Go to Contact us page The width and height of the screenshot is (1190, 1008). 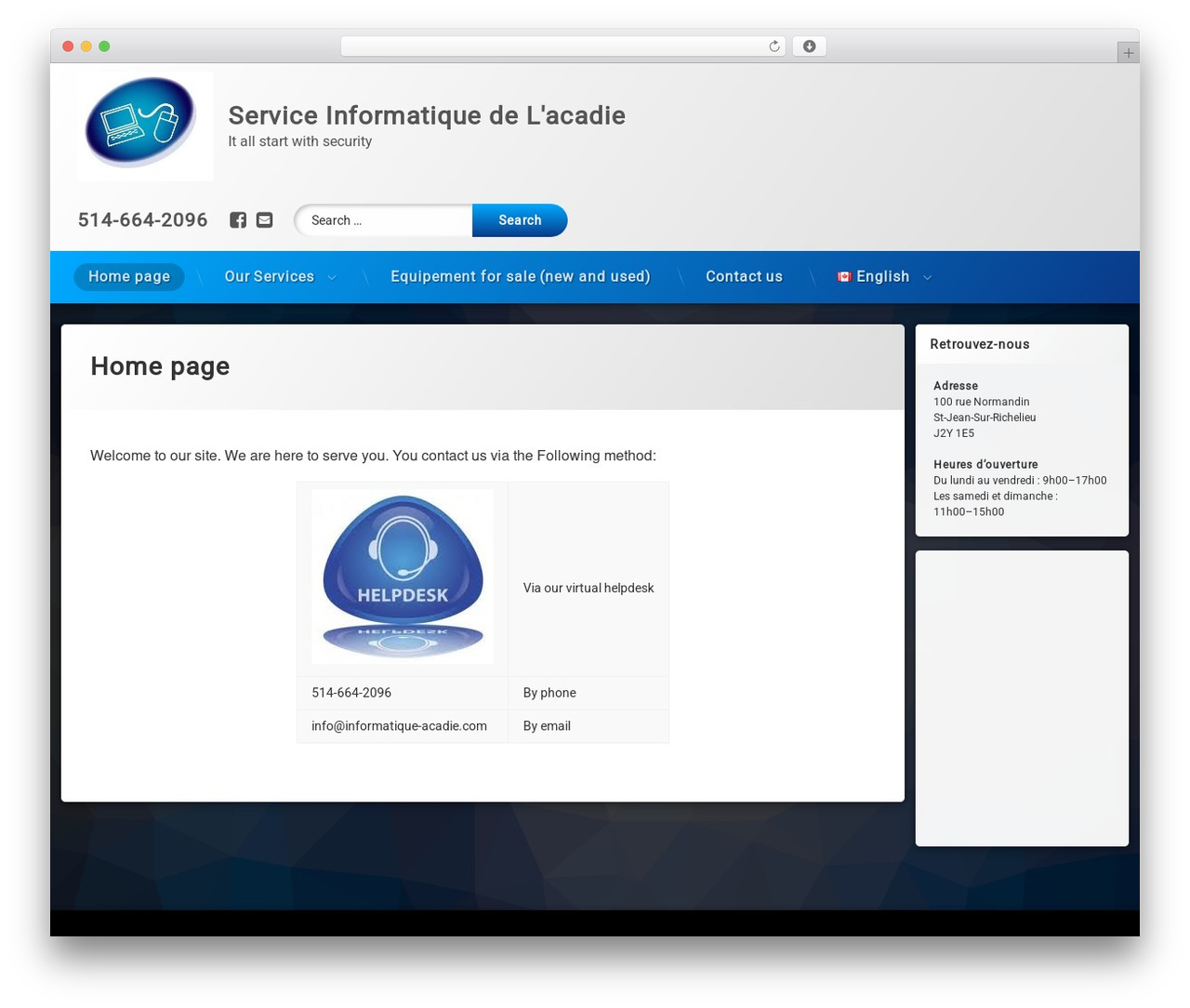[744, 277]
